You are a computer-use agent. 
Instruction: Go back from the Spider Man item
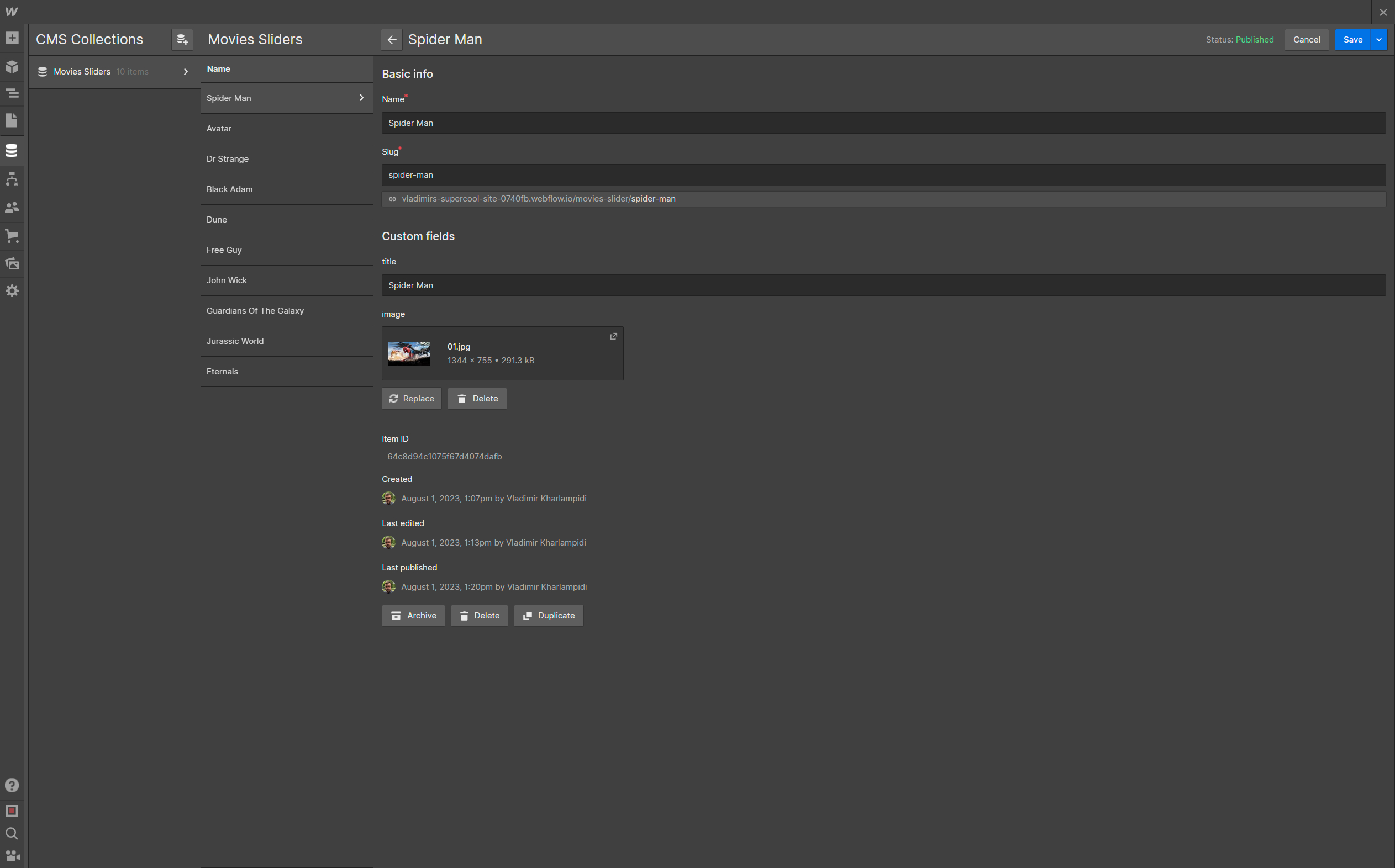click(392, 40)
